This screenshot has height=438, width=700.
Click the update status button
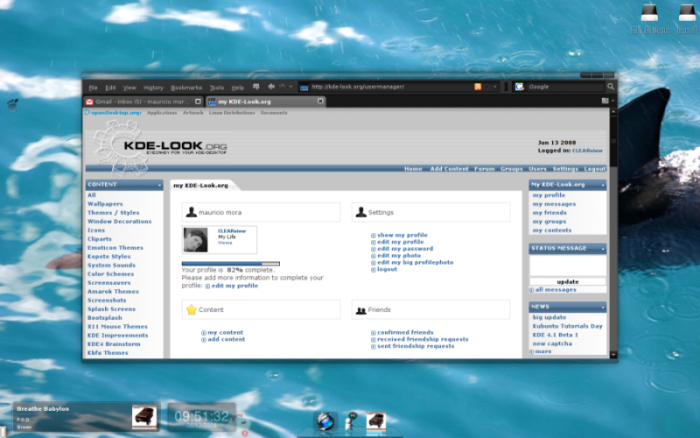567,282
